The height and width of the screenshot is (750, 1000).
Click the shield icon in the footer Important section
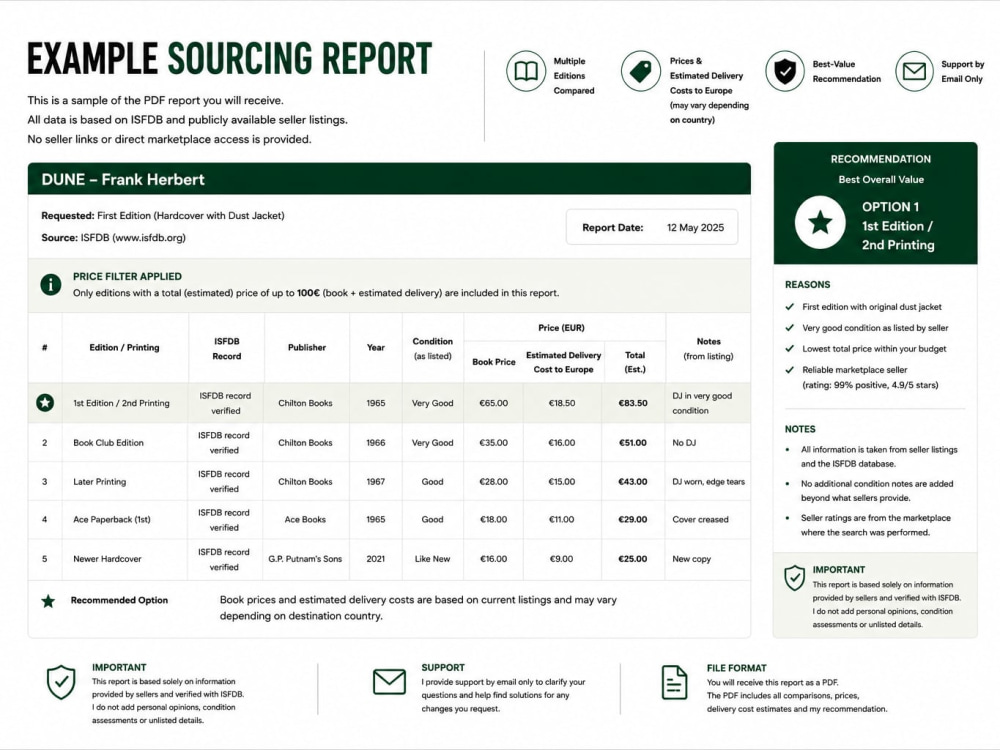61,682
